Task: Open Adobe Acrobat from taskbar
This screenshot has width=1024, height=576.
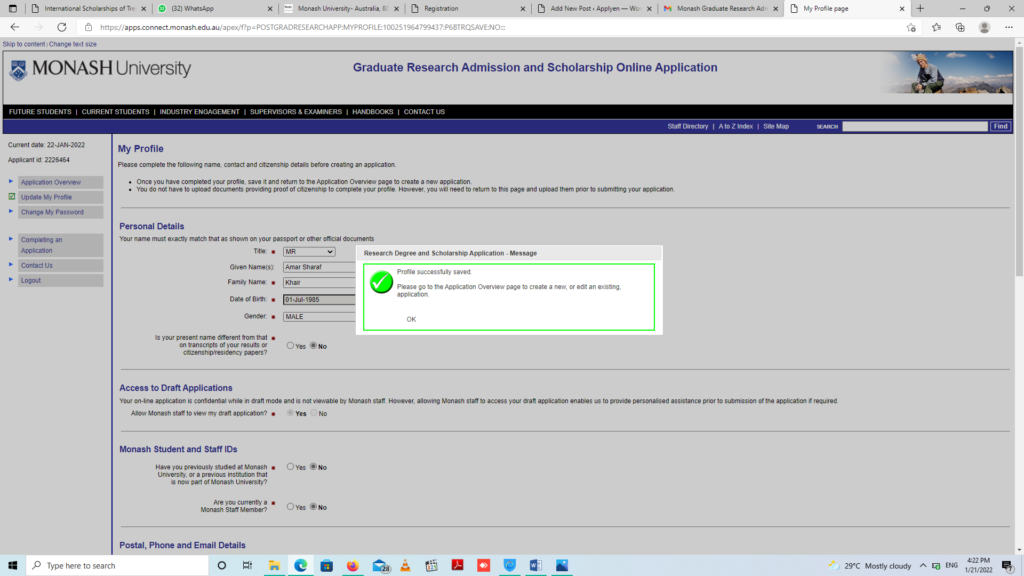Action: 457,566
